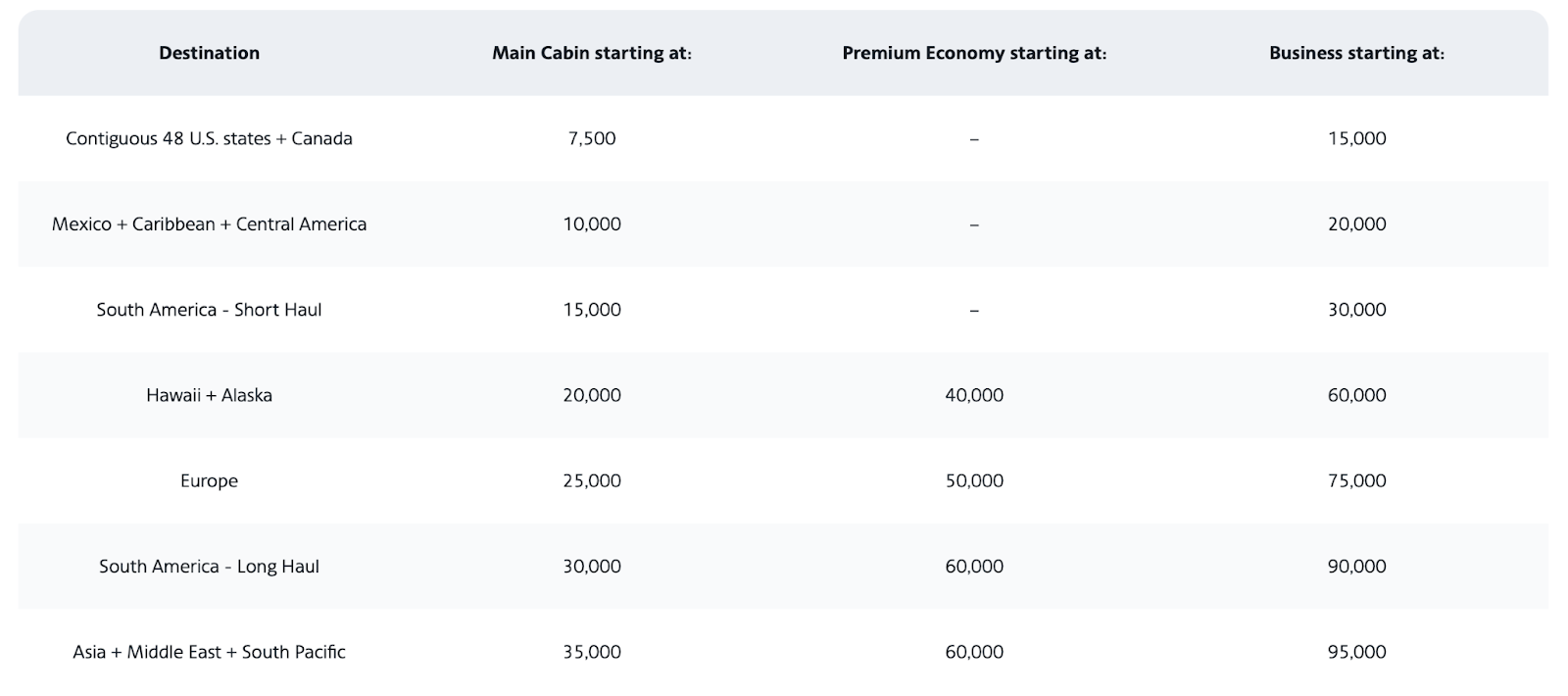Click the 7,500 Main Cabin value
The height and width of the screenshot is (696, 1568).
pyautogui.click(x=592, y=138)
